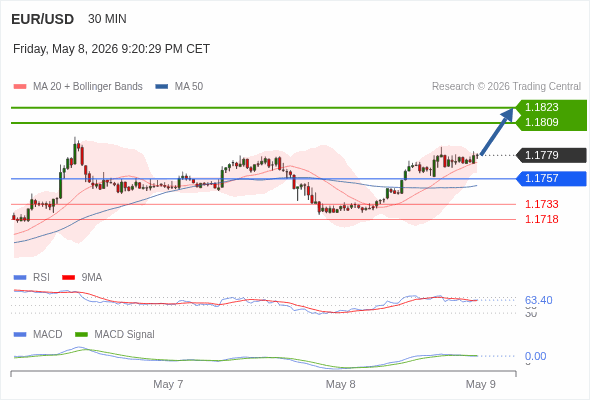Click the May 8 date axis marker
The image size is (590, 400).
[340, 384]
